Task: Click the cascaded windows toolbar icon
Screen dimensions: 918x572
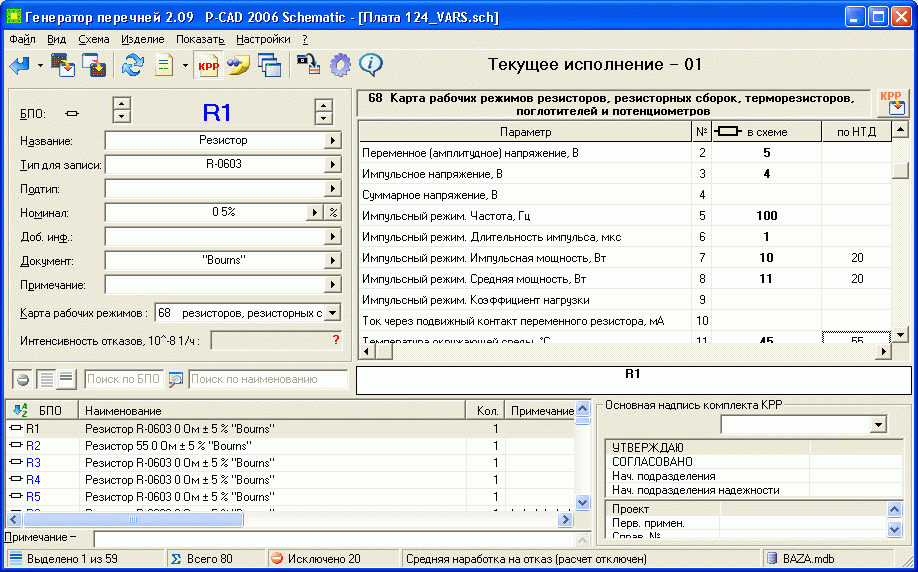Action: 270,66
